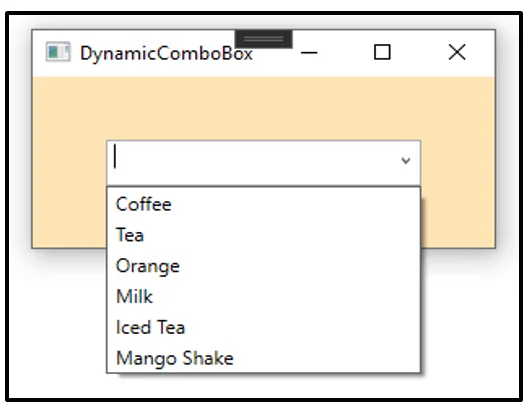This screenshot has height=408, width=532.
Task: Select the Milk entry
Action: click(x=264, y=297)
